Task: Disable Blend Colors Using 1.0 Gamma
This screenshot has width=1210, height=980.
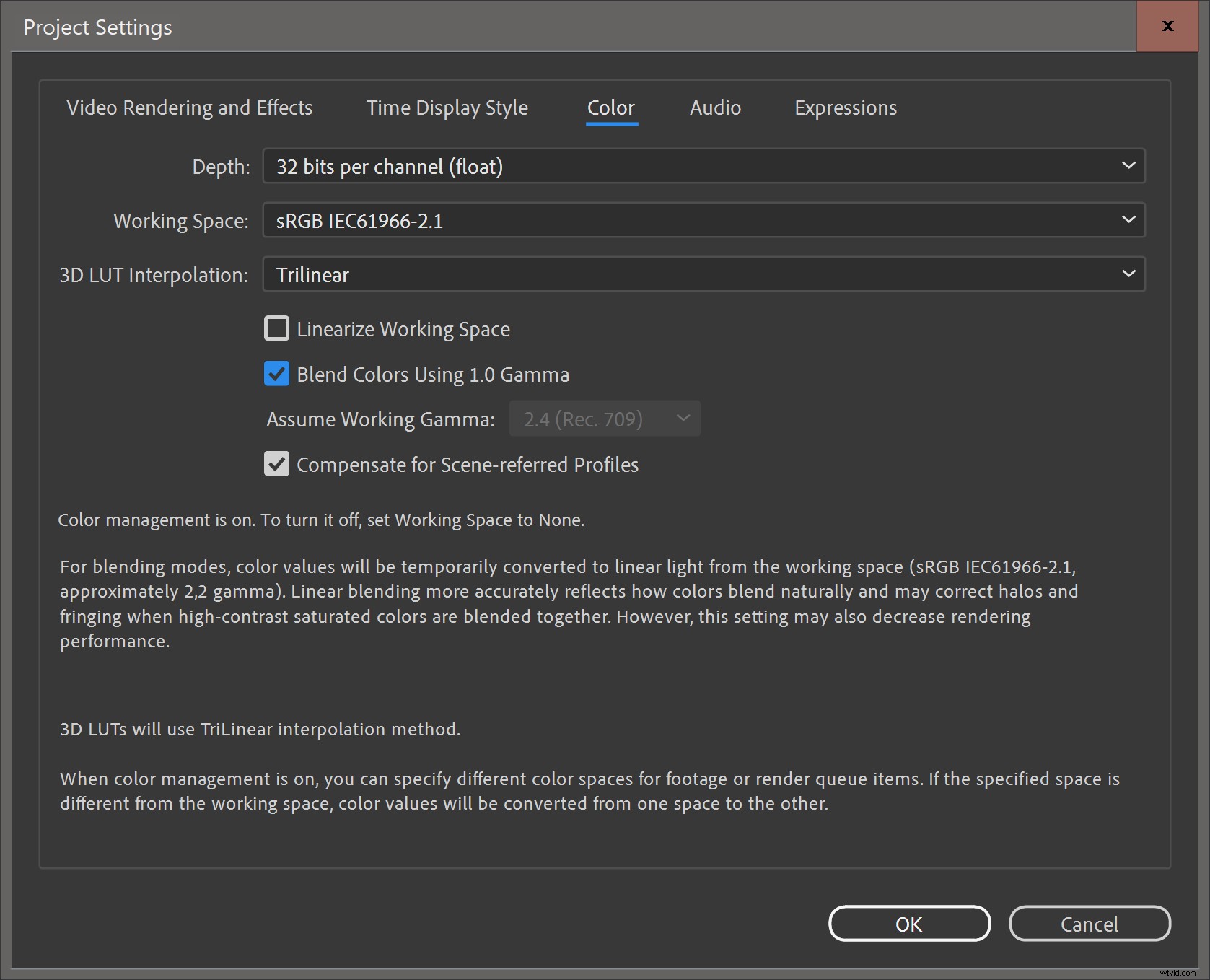Action: [276, 374]
